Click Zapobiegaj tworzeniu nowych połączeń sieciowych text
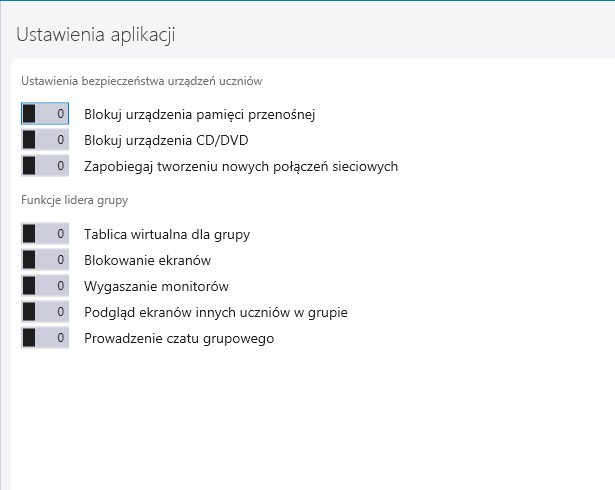Image resolution: width=615 pixels, height=490 pixels. (241, 166)
